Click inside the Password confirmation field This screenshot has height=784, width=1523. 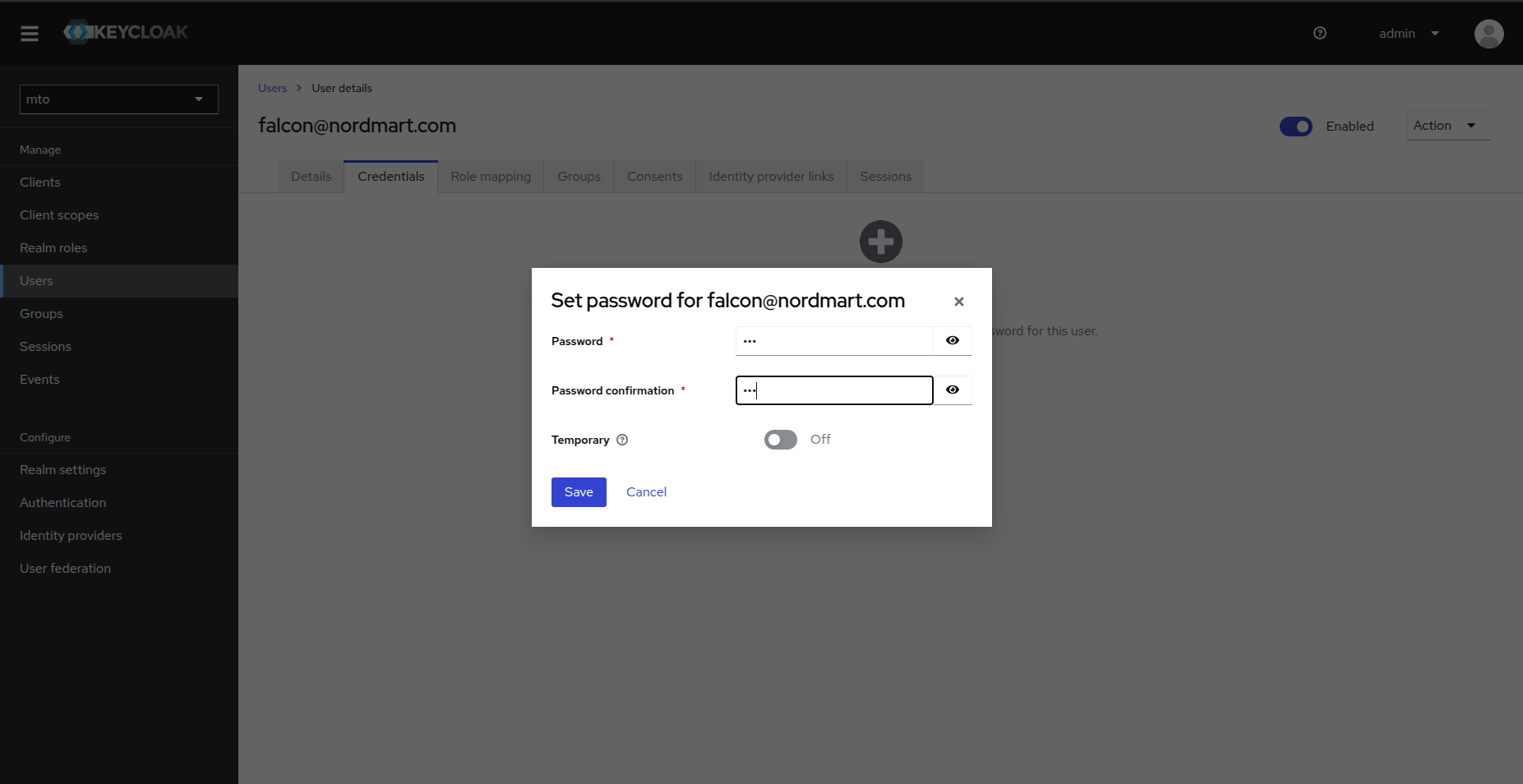click(x=833, y=390)
